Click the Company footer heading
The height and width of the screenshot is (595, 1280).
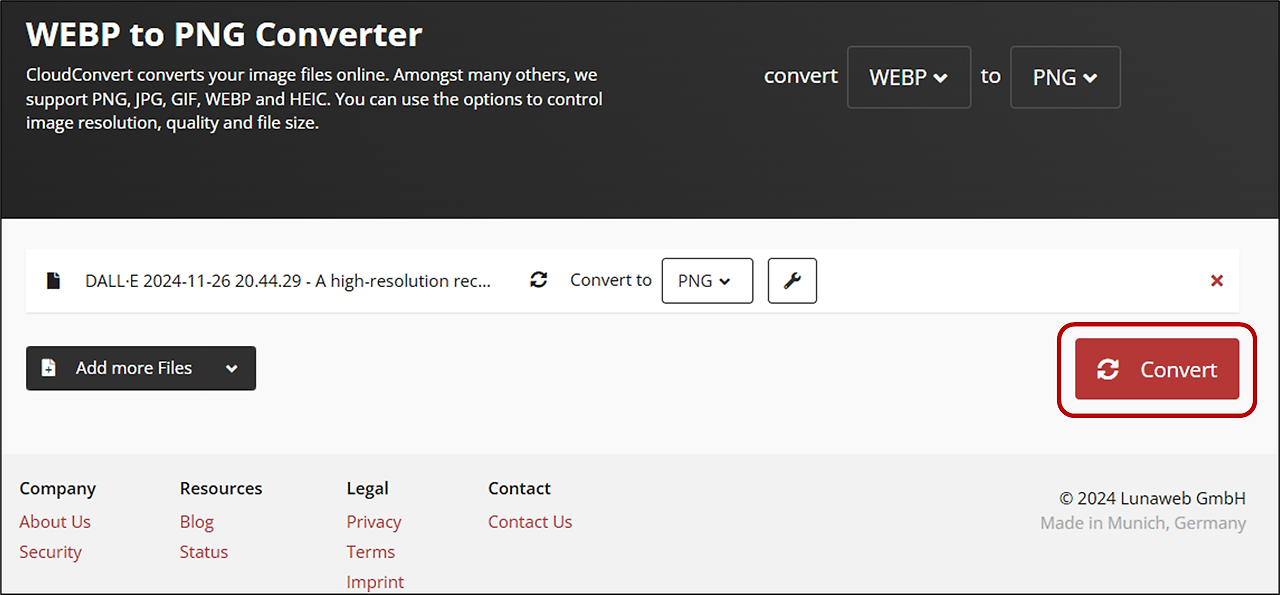click(58, 489)
